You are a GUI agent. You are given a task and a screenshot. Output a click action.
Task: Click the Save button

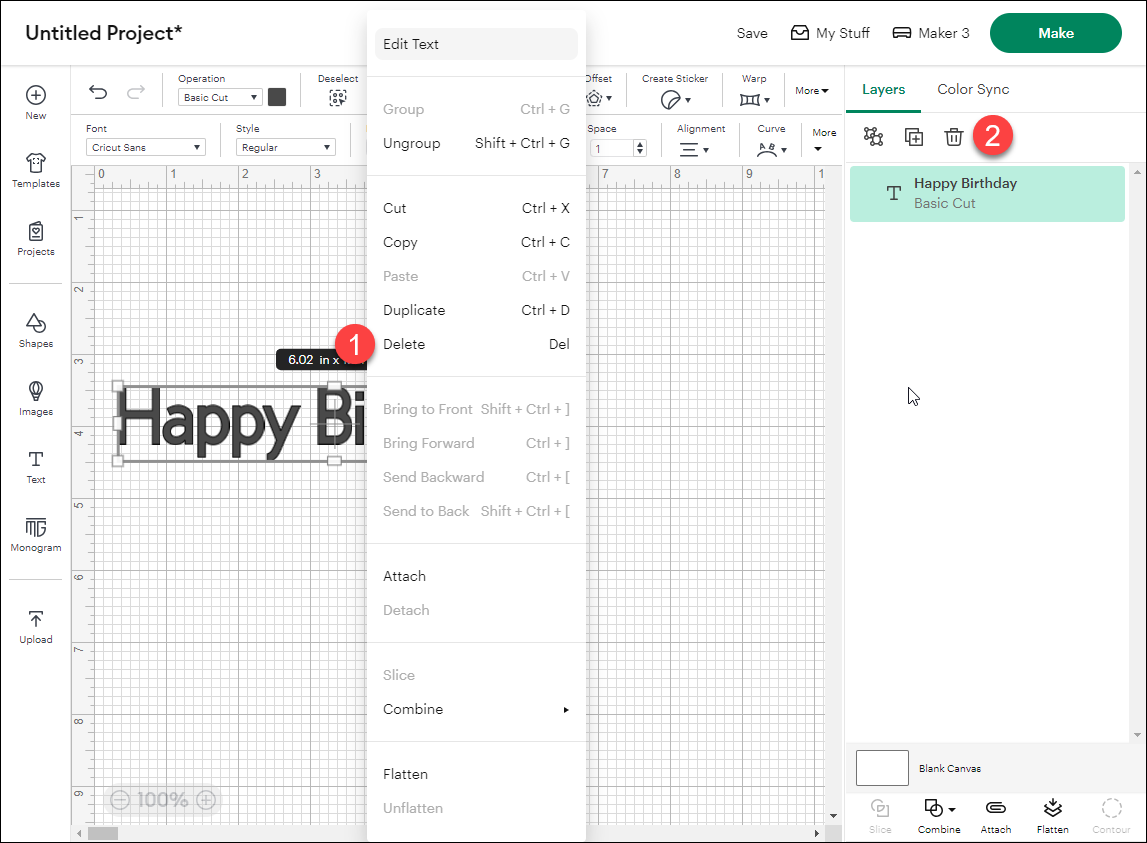752,33
